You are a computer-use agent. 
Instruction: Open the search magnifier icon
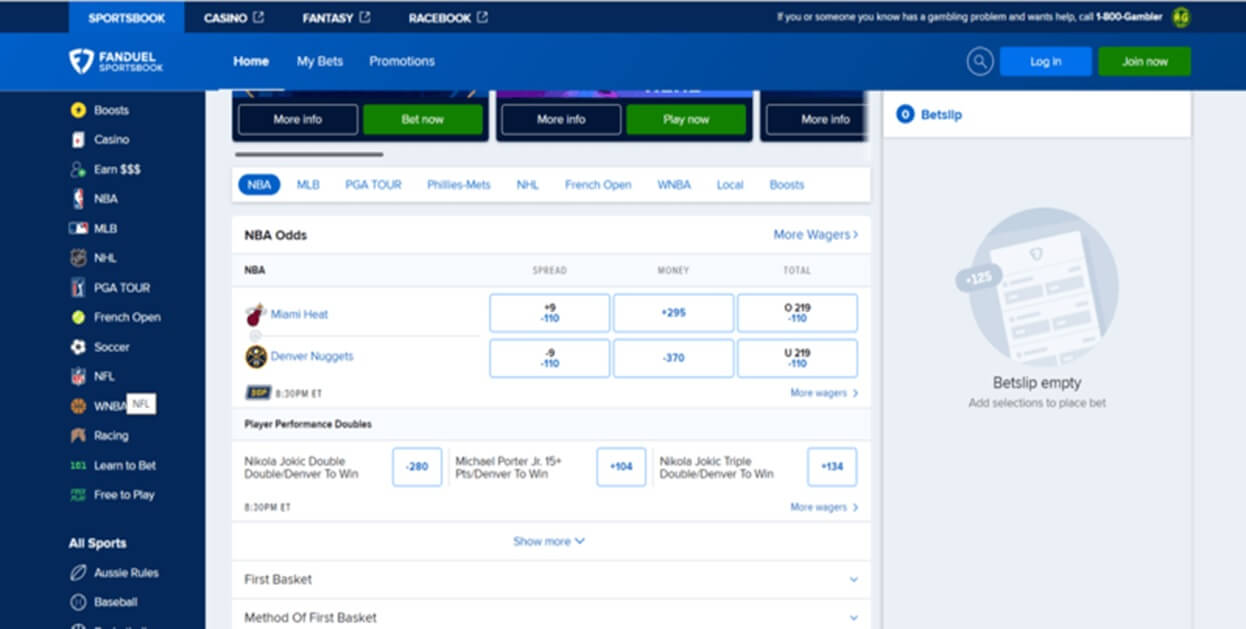pos(979,61)
